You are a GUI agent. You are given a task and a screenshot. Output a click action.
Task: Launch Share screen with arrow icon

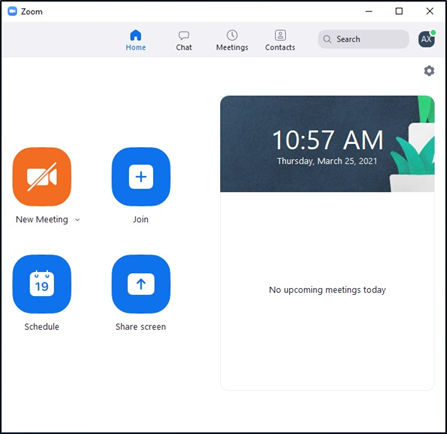coord(141,284)
